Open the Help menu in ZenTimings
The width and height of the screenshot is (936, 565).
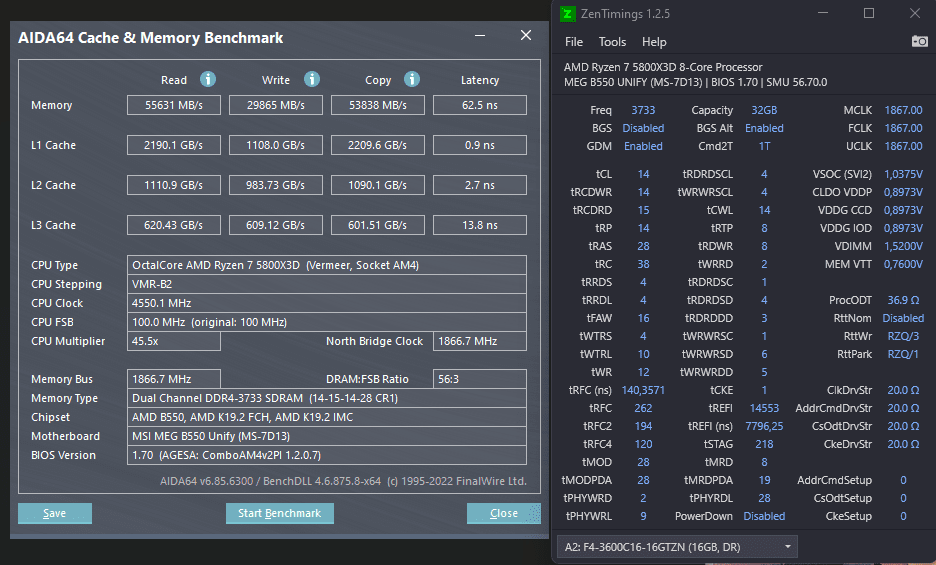[654, 42]
